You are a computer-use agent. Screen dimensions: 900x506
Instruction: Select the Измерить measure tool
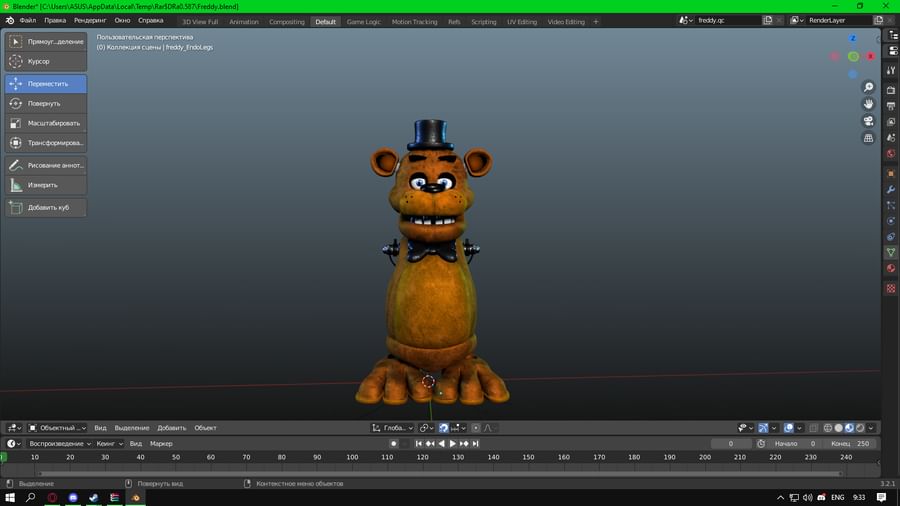(x=46, y=185)
